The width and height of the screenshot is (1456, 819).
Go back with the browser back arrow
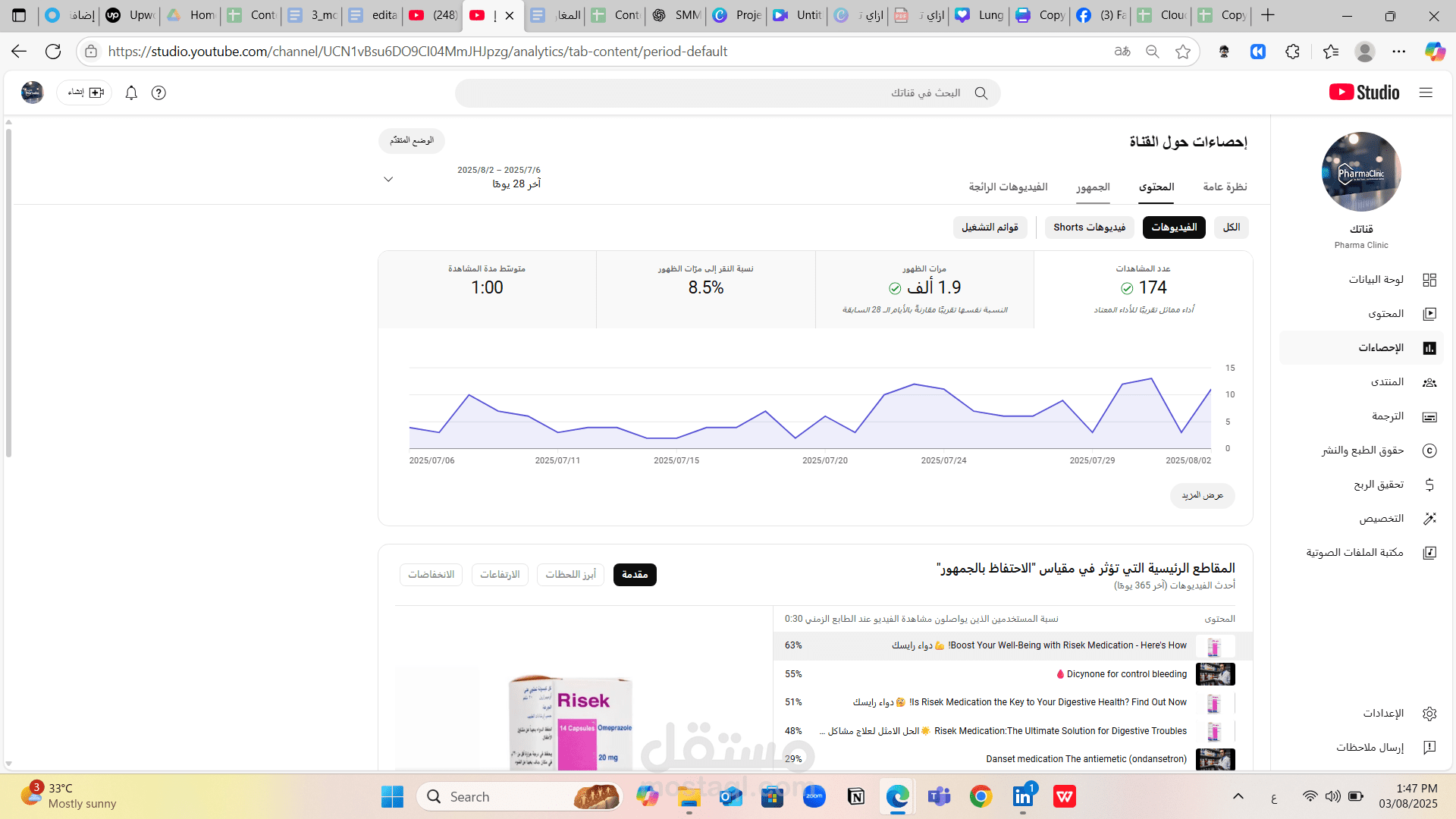tap(19, 52)
